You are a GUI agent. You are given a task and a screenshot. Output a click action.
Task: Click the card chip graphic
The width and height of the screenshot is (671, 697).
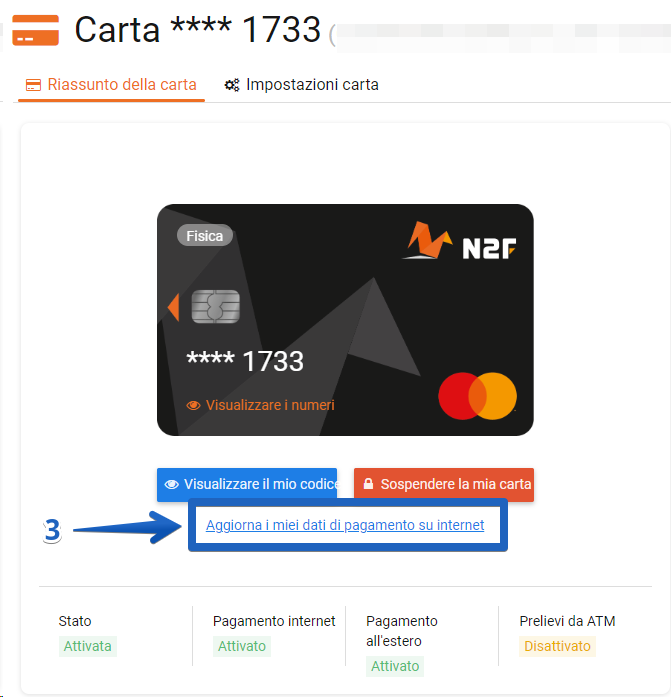coord(216,307)
